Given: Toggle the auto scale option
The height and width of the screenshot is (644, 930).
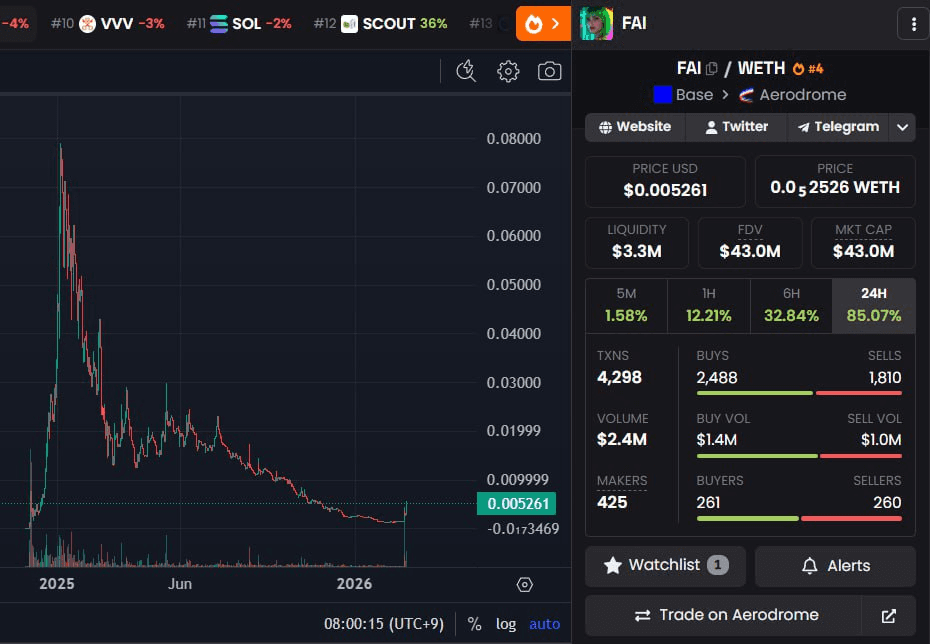Looking at the screenshot, I should 545,624.
